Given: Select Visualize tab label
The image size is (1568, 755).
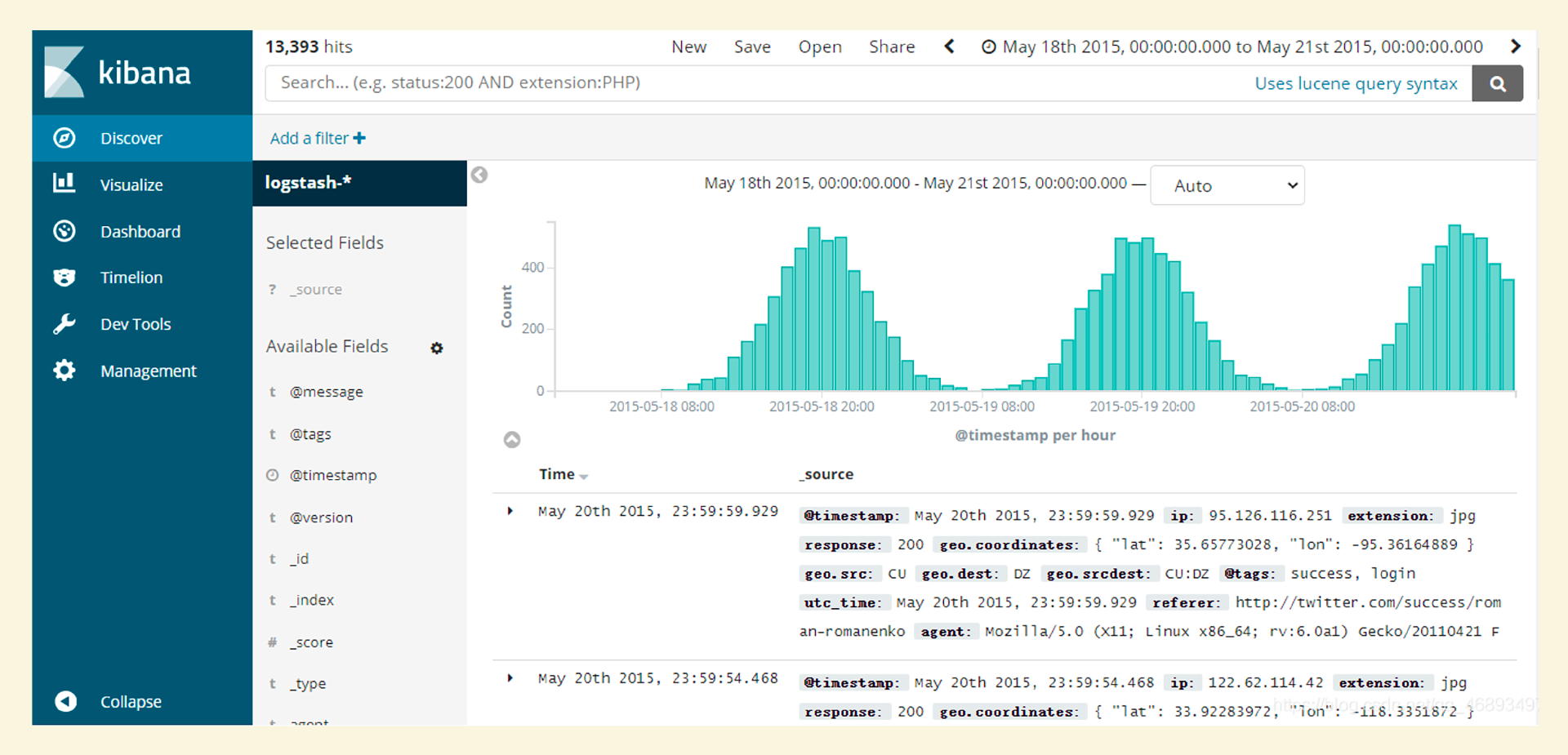Looking at the screenshot, I should tap(131, 184).
